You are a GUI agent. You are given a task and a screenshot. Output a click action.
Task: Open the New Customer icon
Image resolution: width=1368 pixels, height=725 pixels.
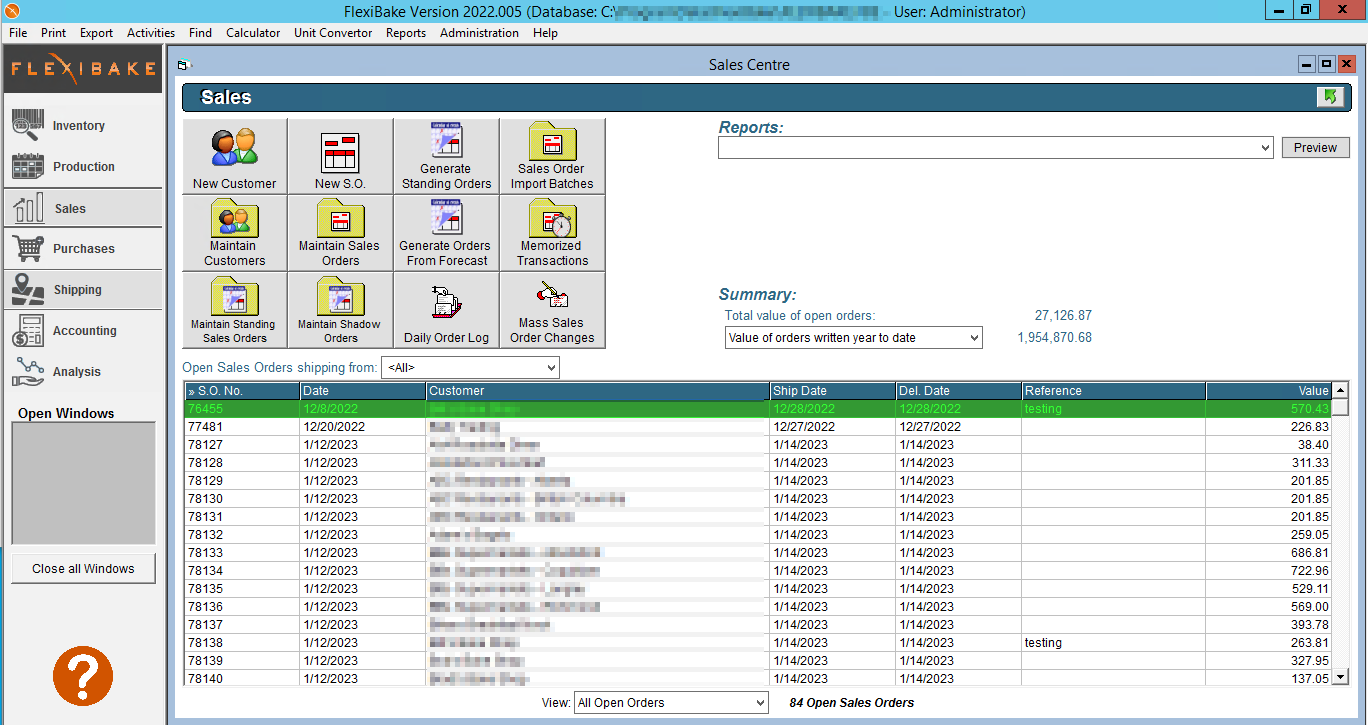point(235,156)
